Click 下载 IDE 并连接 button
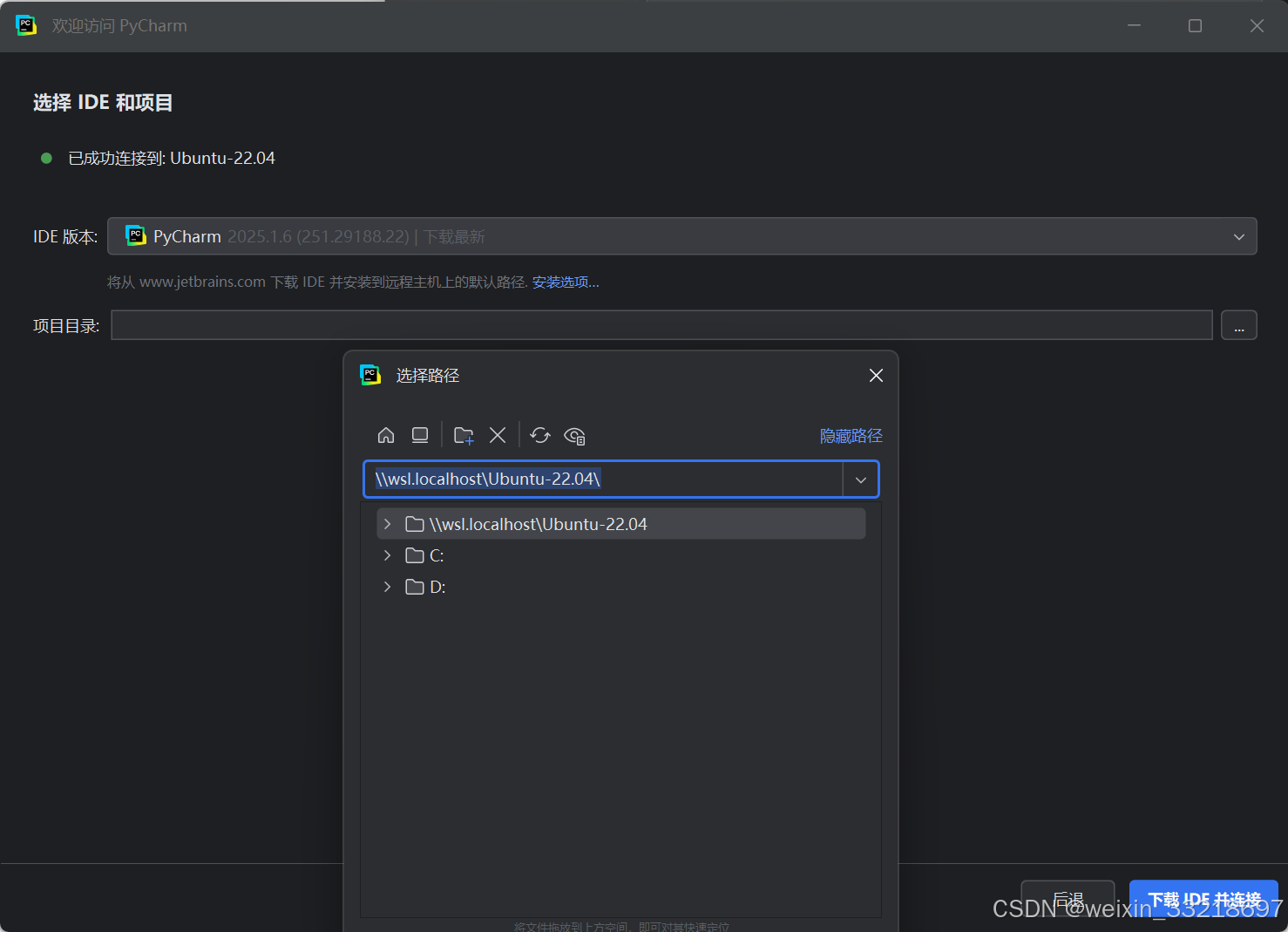1288x932 pixels. 1203,900
